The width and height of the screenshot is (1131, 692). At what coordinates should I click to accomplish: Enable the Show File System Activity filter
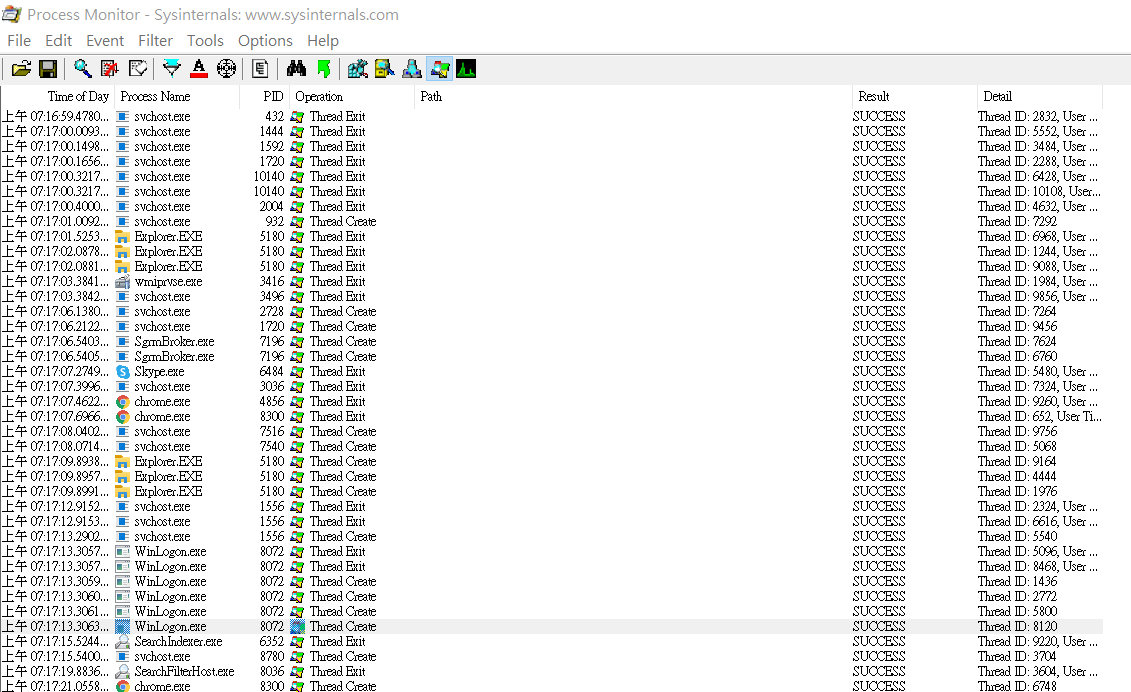[385, 68]
